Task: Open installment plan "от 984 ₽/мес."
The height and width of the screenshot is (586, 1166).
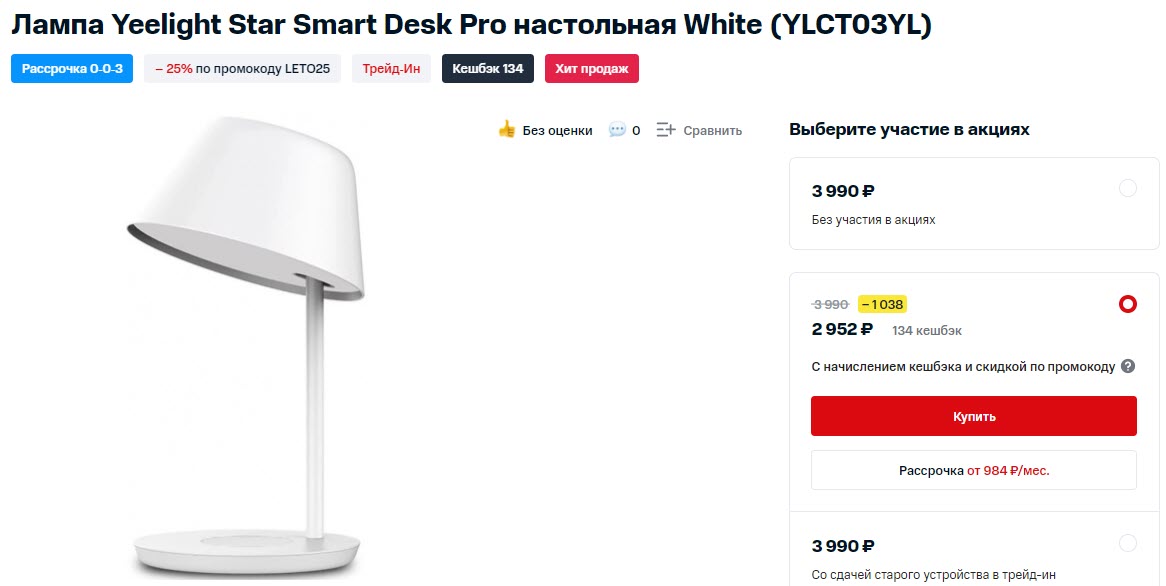Action: (x=973, y=470)
